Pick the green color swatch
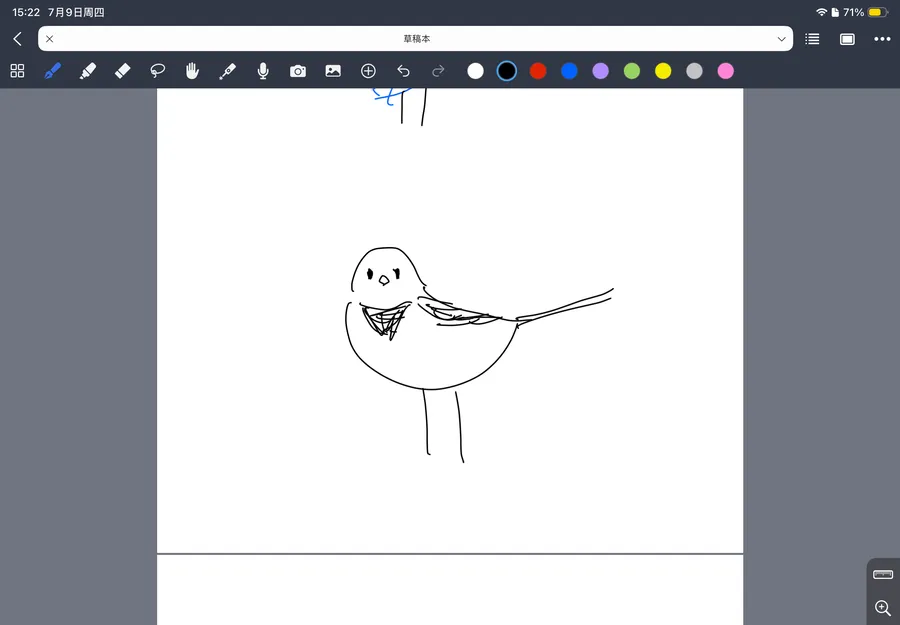The height and width of the screenshot is (625, 900). click(x=632, y=71)
